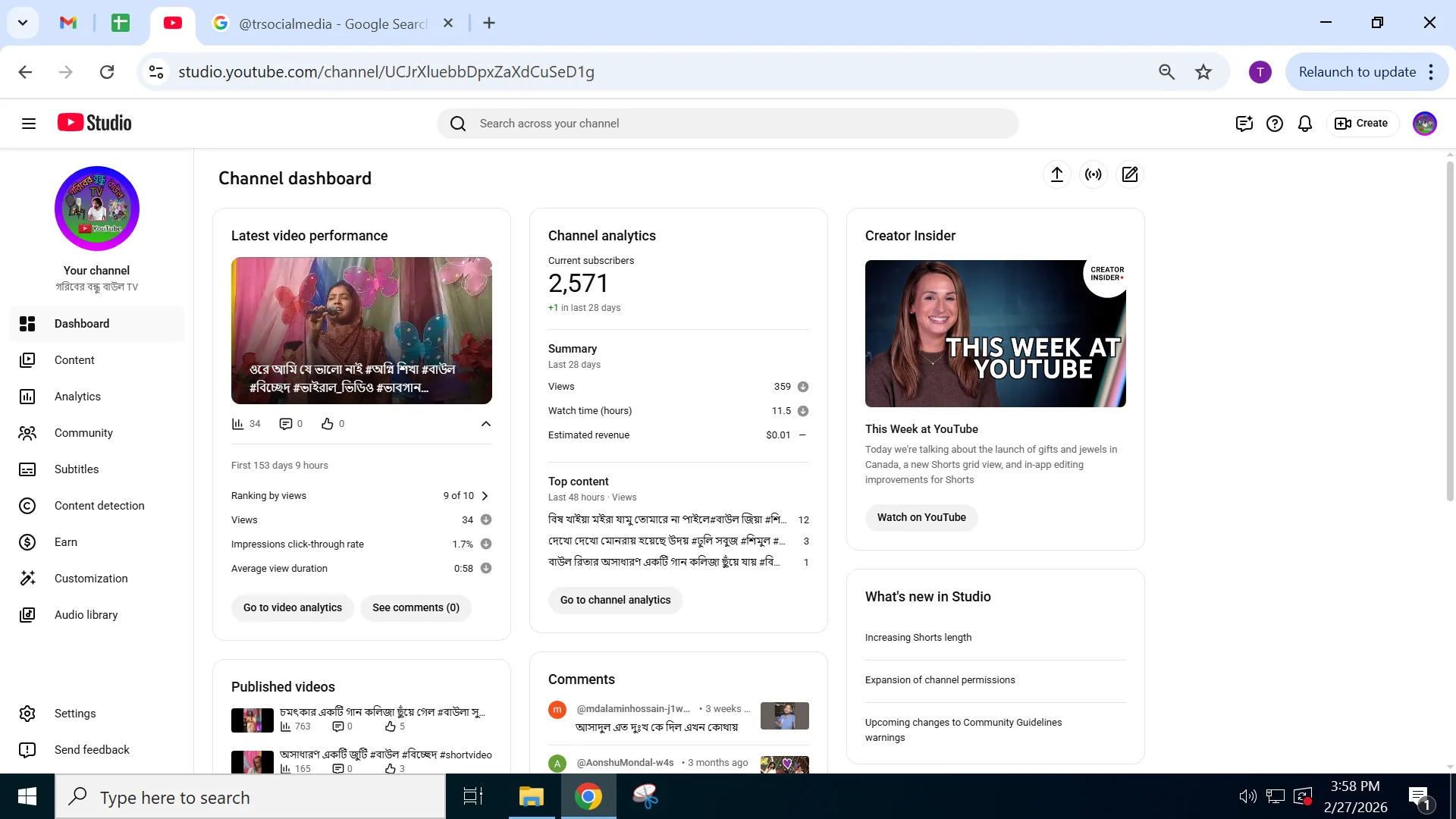1456x819 pixels.
Task: Click the upload videos arrow icon
Action: click(1057, 174)
